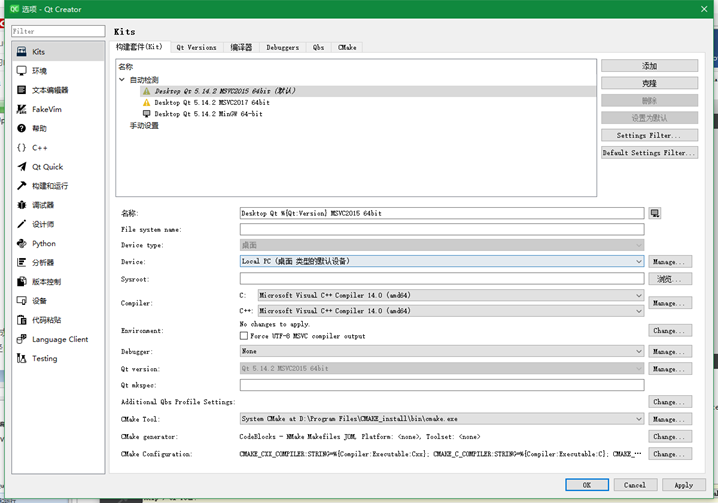Click Manage... next to Device

pyautogui.click(x=670, y=262)
